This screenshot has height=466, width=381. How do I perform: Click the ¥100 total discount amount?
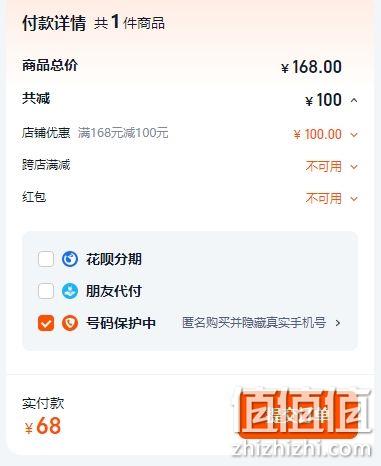click(x=323, y=100)
